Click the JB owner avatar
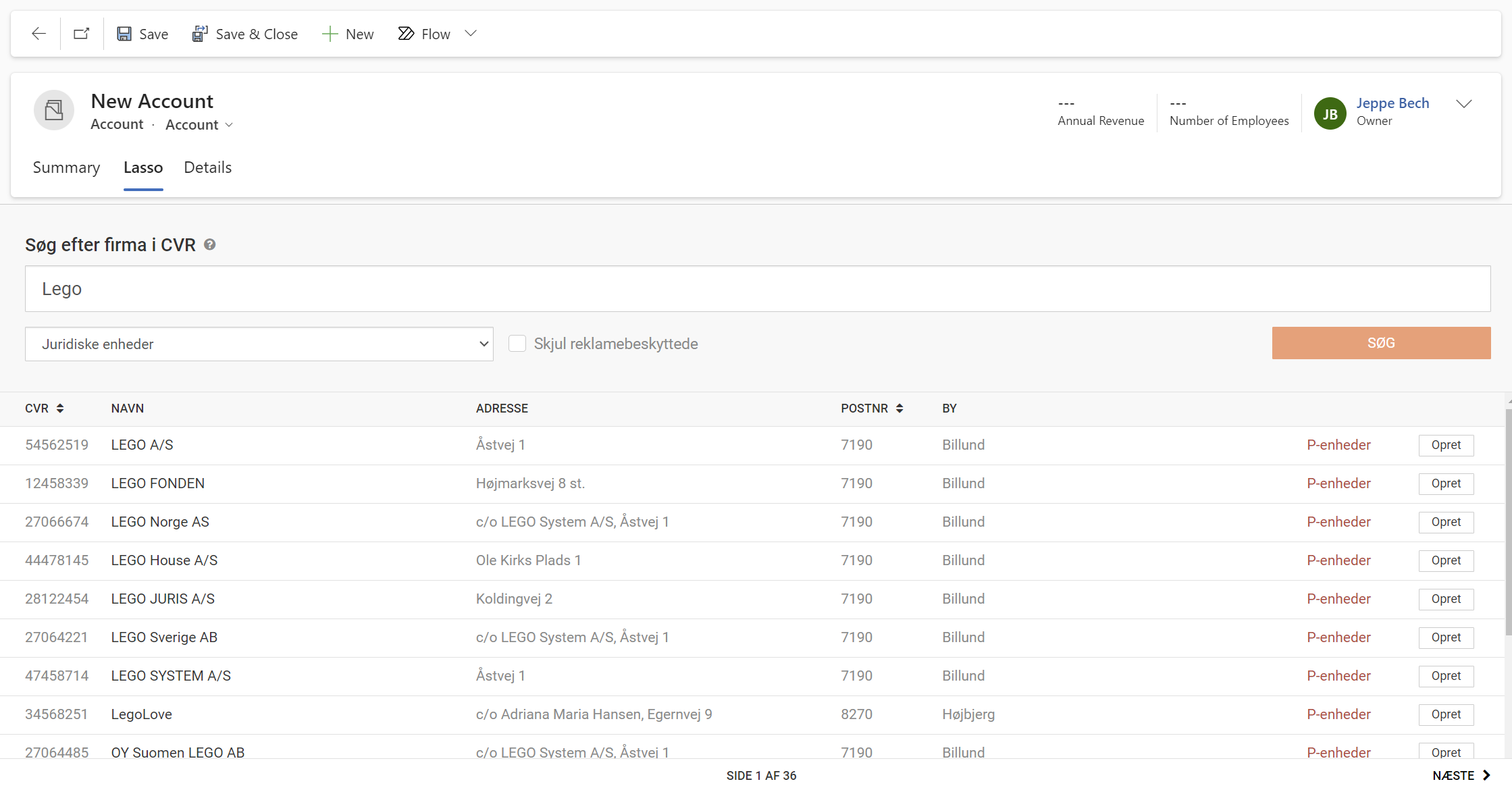1512x790 pixels. coord(1330,113)
